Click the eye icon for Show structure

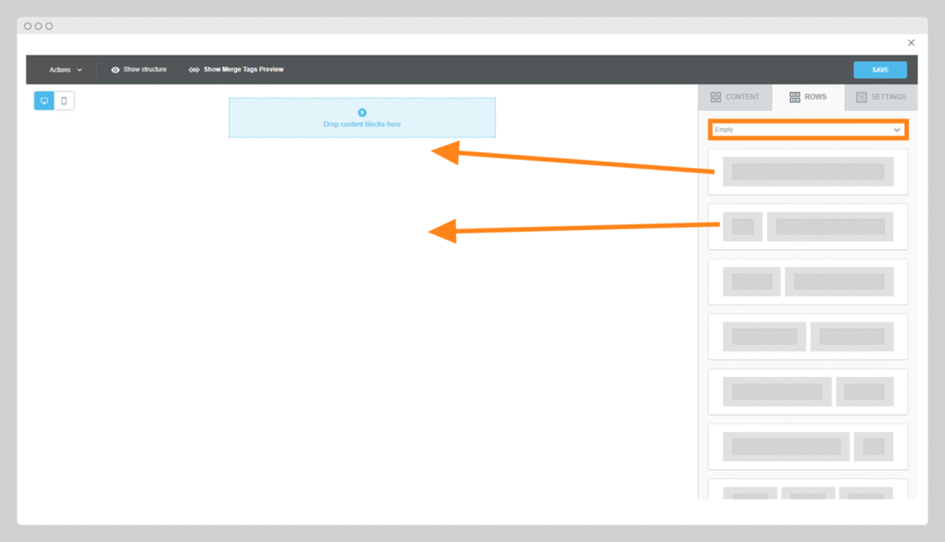pos(115,70)
